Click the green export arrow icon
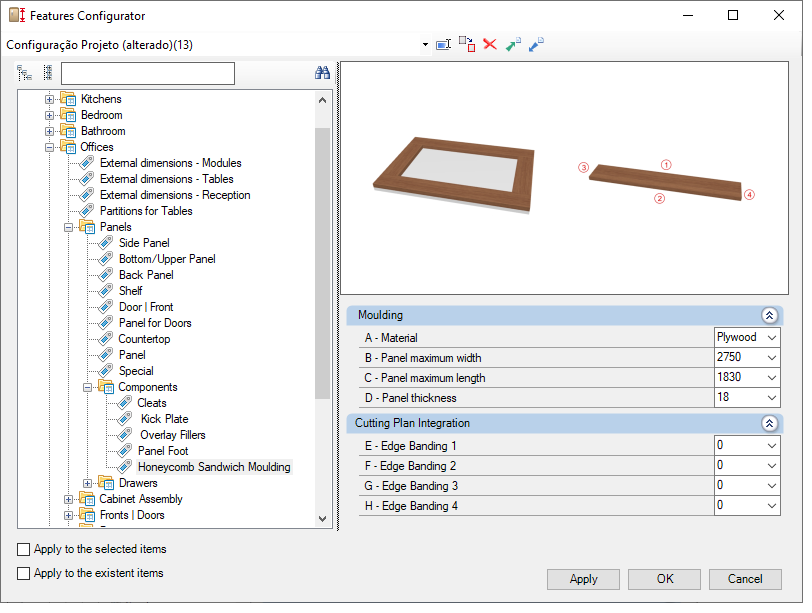 click(513, 45)
